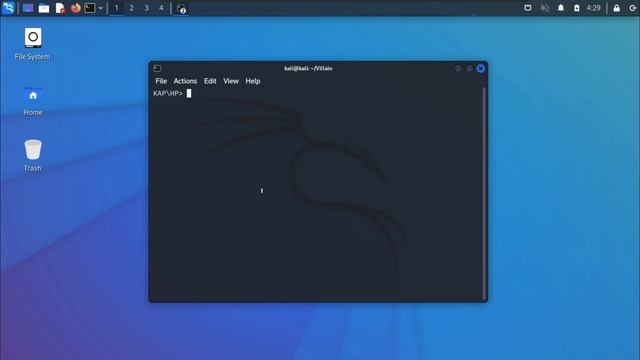This screenshot has height=360, width=640.
Task: Minimize the terminal window
Action: [x=458, y=69]
